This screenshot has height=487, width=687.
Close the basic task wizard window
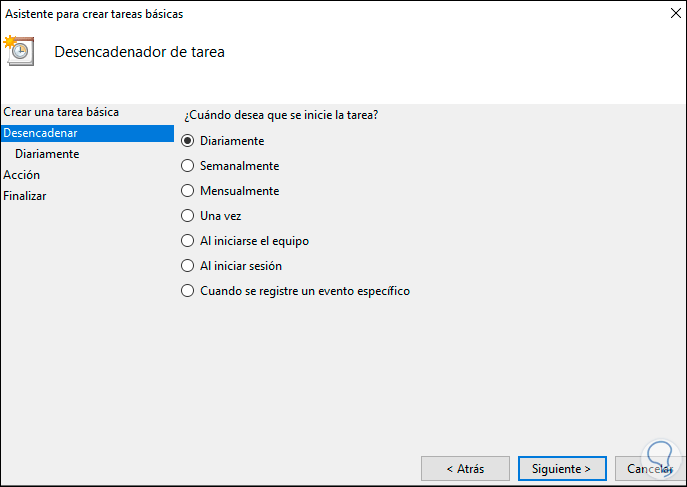(x=664, y=15)
